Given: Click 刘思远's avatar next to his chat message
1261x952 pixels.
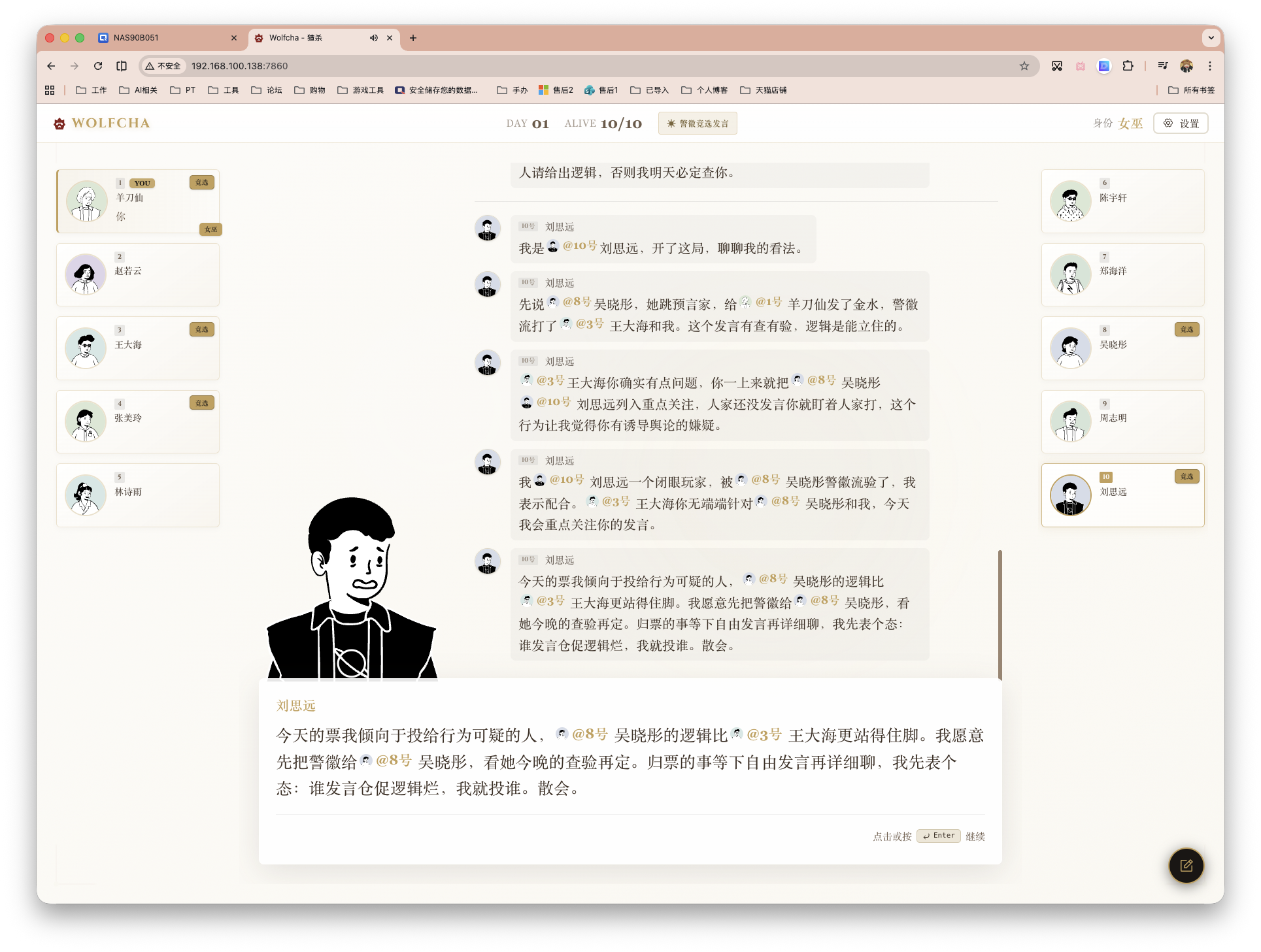Looking at the screenshot, I should point(487,228).
